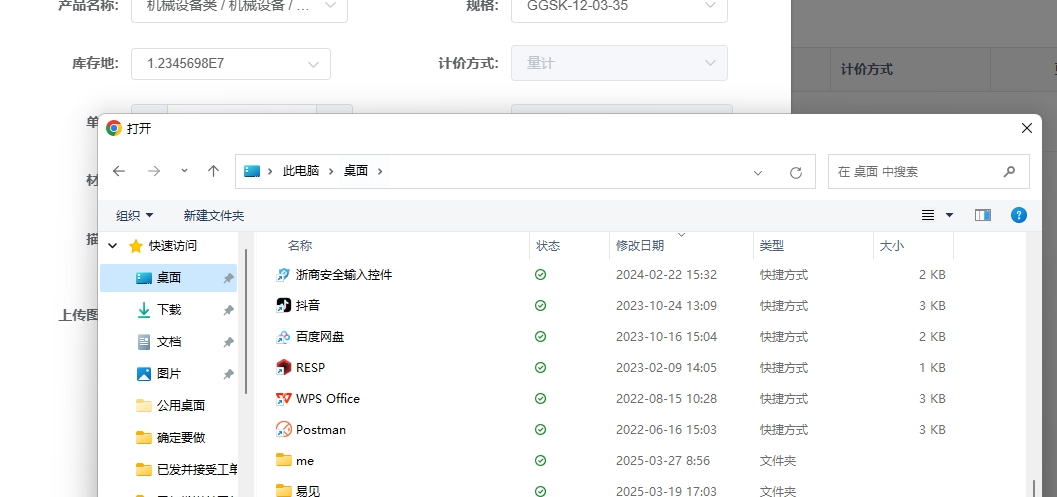The height and width of the screenshot is (497, 1057).
Task: Open the disabled 计价方式 dropdown 量计
Action: [x=620, y=63]
